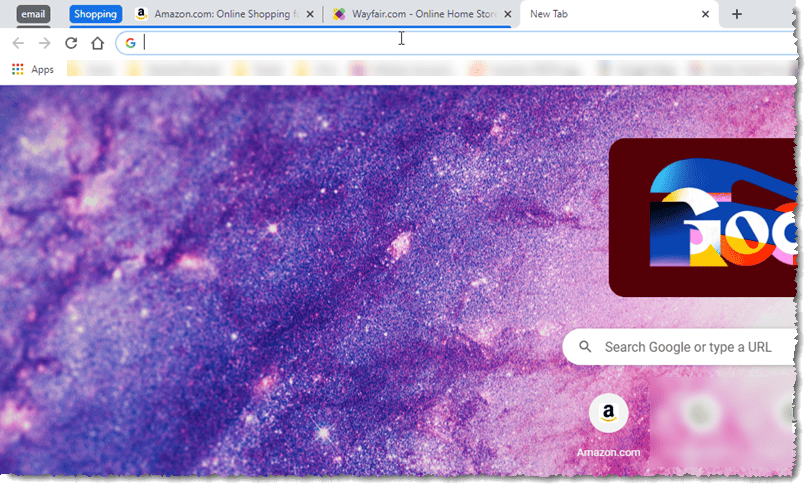Click the browser Forward arrow

[44, 43]
